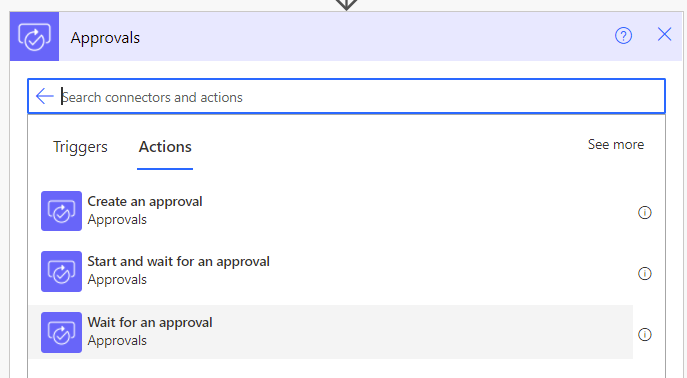Click the Start and wait for approval icon

tap(61, 271)
